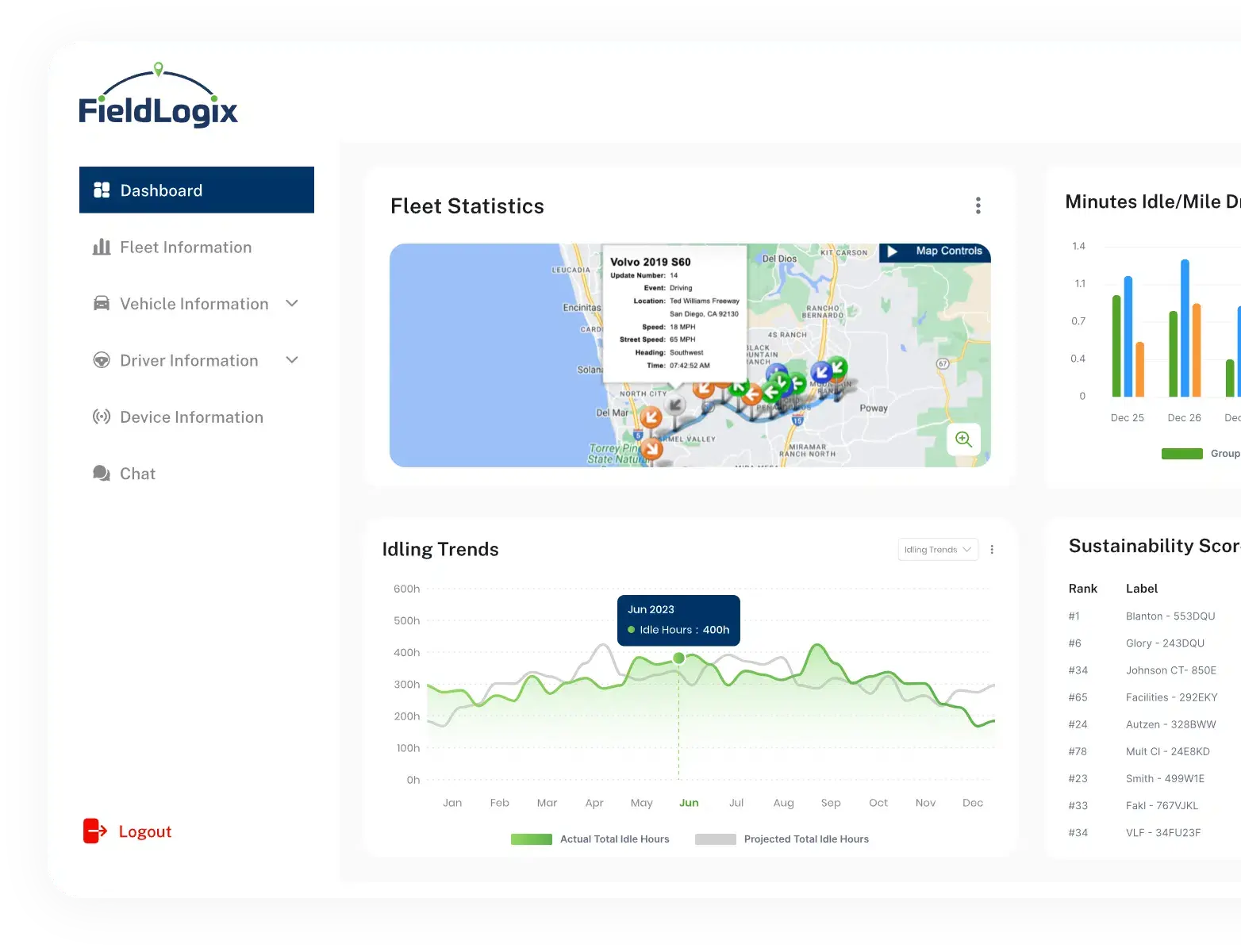Click the Jun 2023 data point marker
Screen dimensions: 1241x952
coord(678,658)
